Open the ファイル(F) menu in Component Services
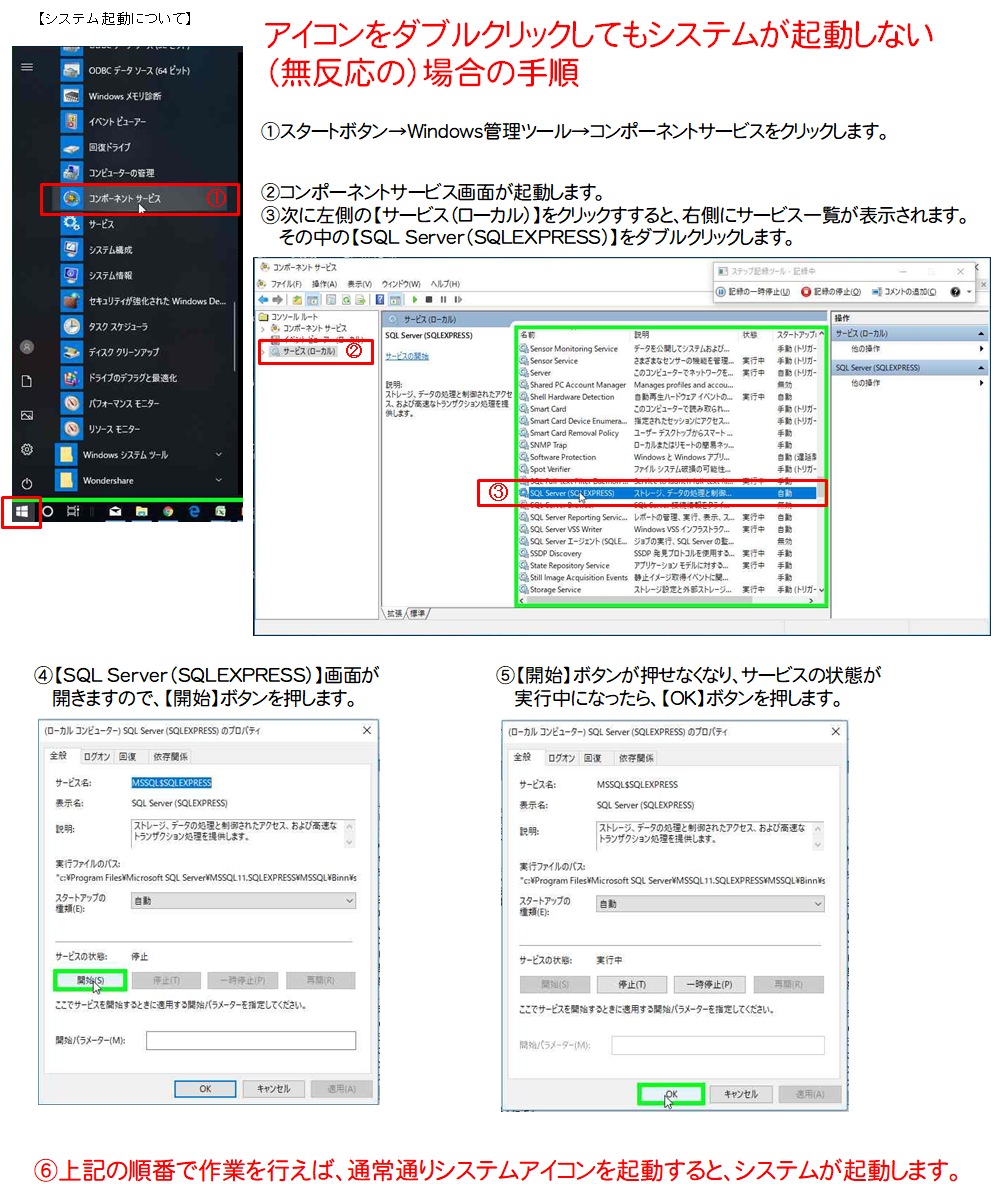 [x=286, y=284]
